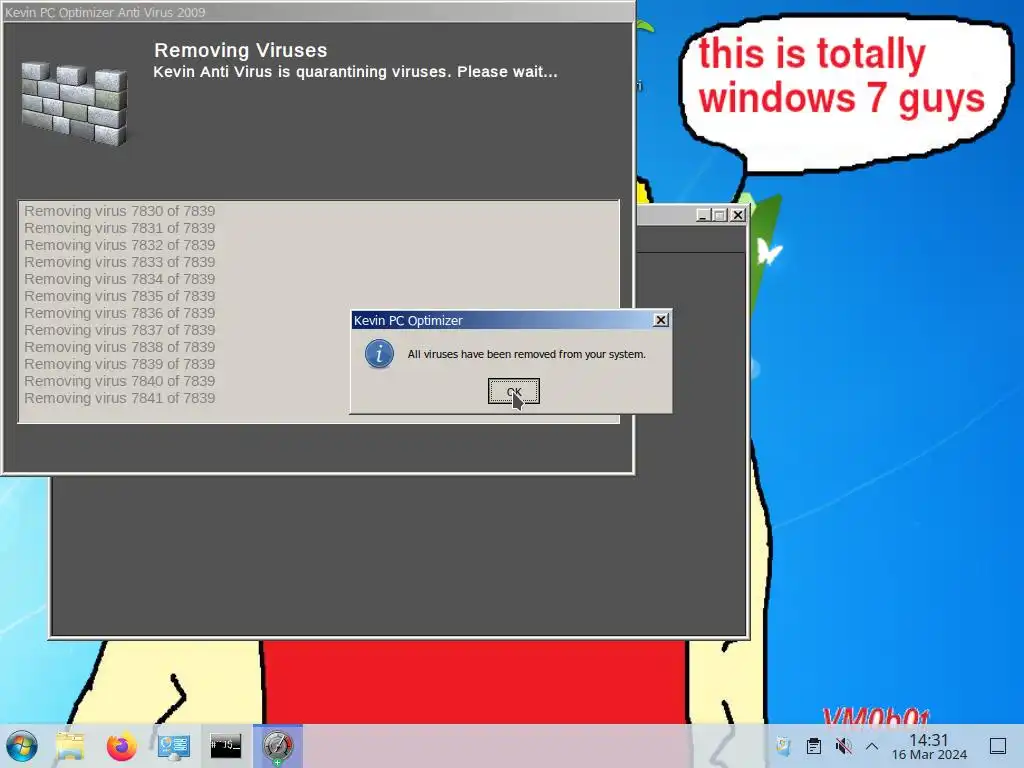Select the 'Removing virus 7833 of 7839' line
Screen dimensions: 1024x768
(120, 262)
